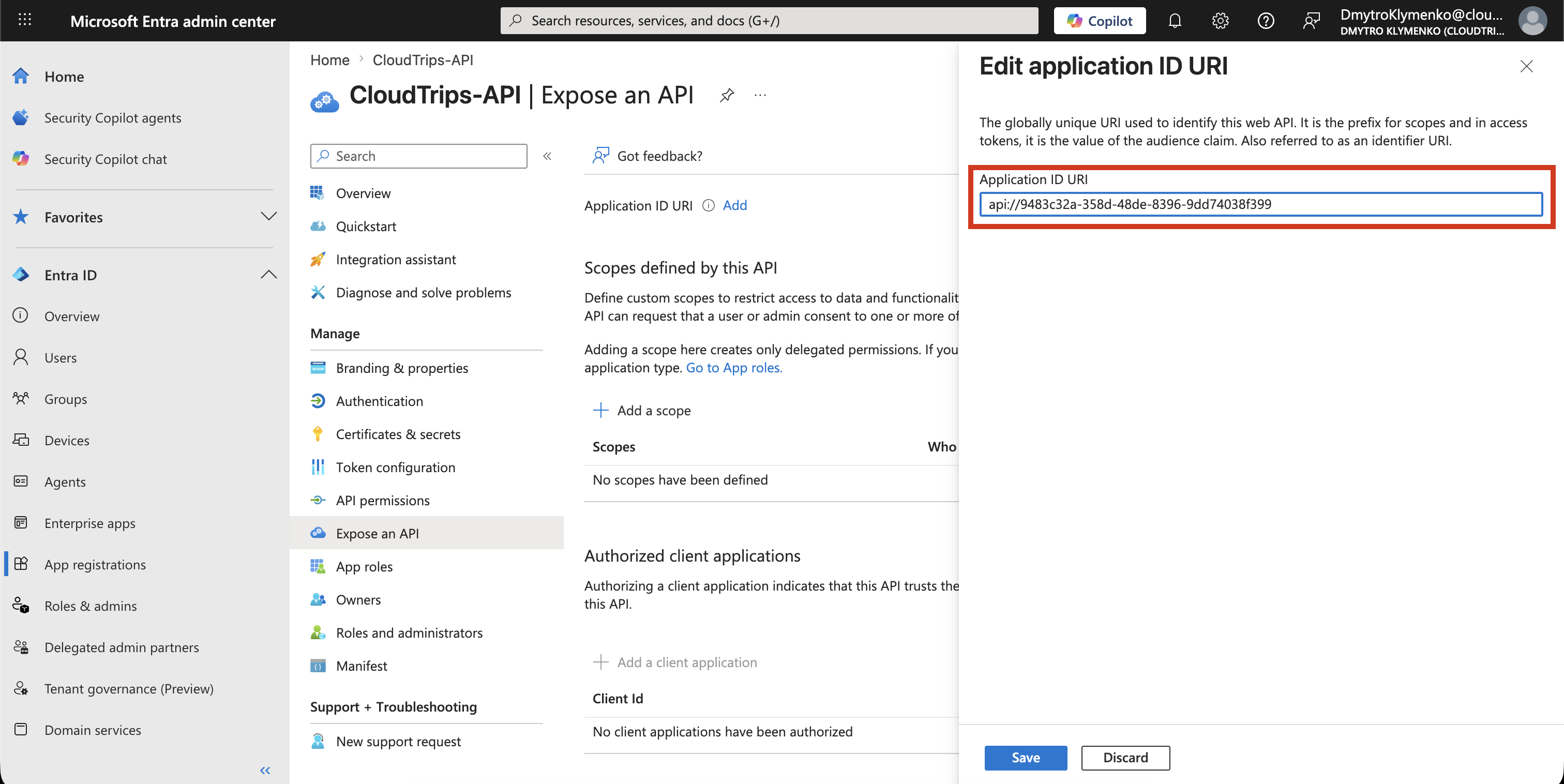The width and height of the screenshot is (1564, 784).
Task: Close the Edit application ID URI panel
Action: 1526,66
